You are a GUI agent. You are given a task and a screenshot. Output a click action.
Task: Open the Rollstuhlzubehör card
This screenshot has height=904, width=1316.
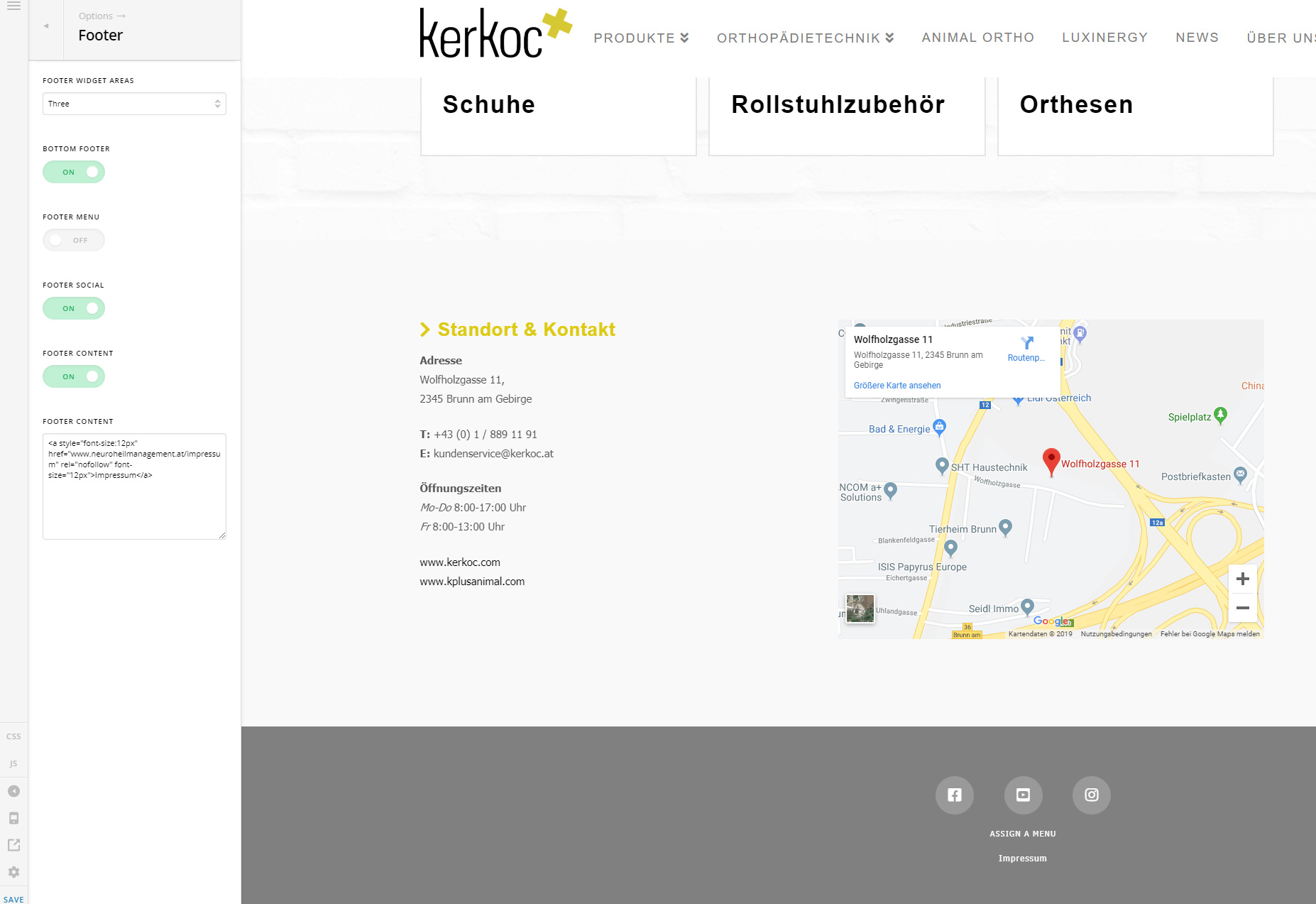(x=847, y=116)
